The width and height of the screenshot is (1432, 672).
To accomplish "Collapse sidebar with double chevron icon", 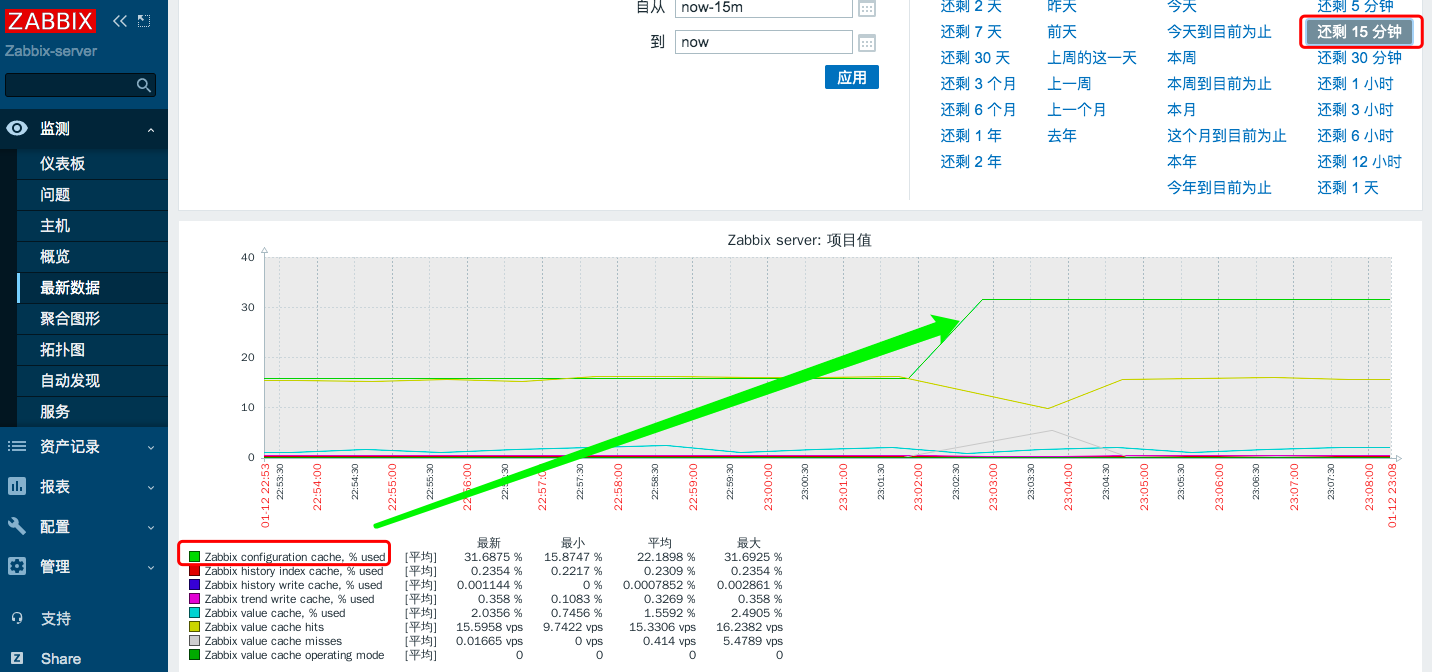I will [120, 21].
